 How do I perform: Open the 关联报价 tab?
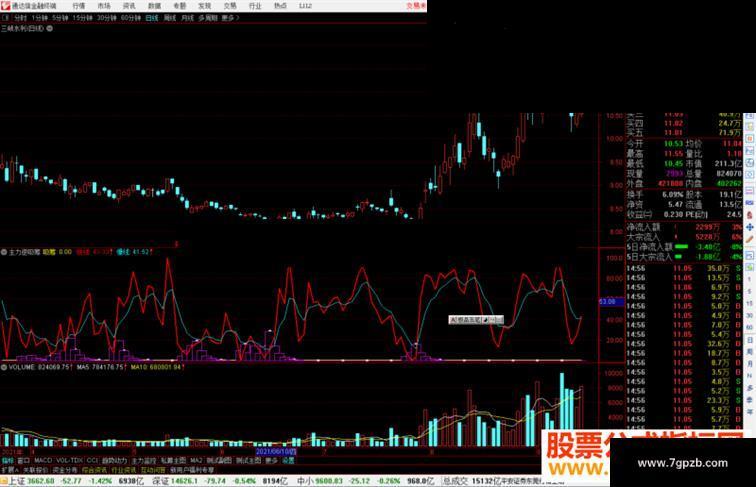tap(36, 470)
